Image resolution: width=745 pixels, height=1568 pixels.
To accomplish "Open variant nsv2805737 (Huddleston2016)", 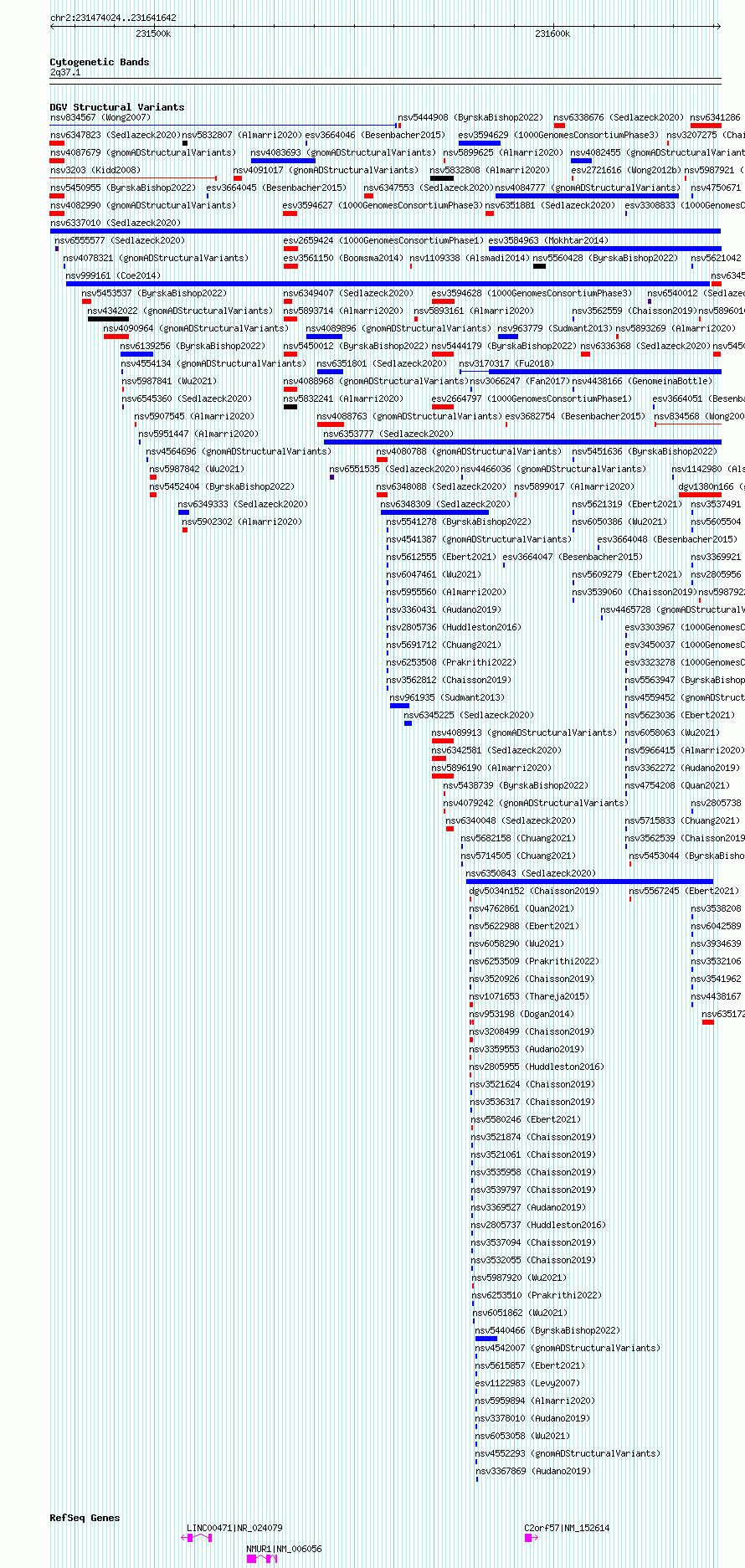I will pyautogui.click(x=538, y=1226).
